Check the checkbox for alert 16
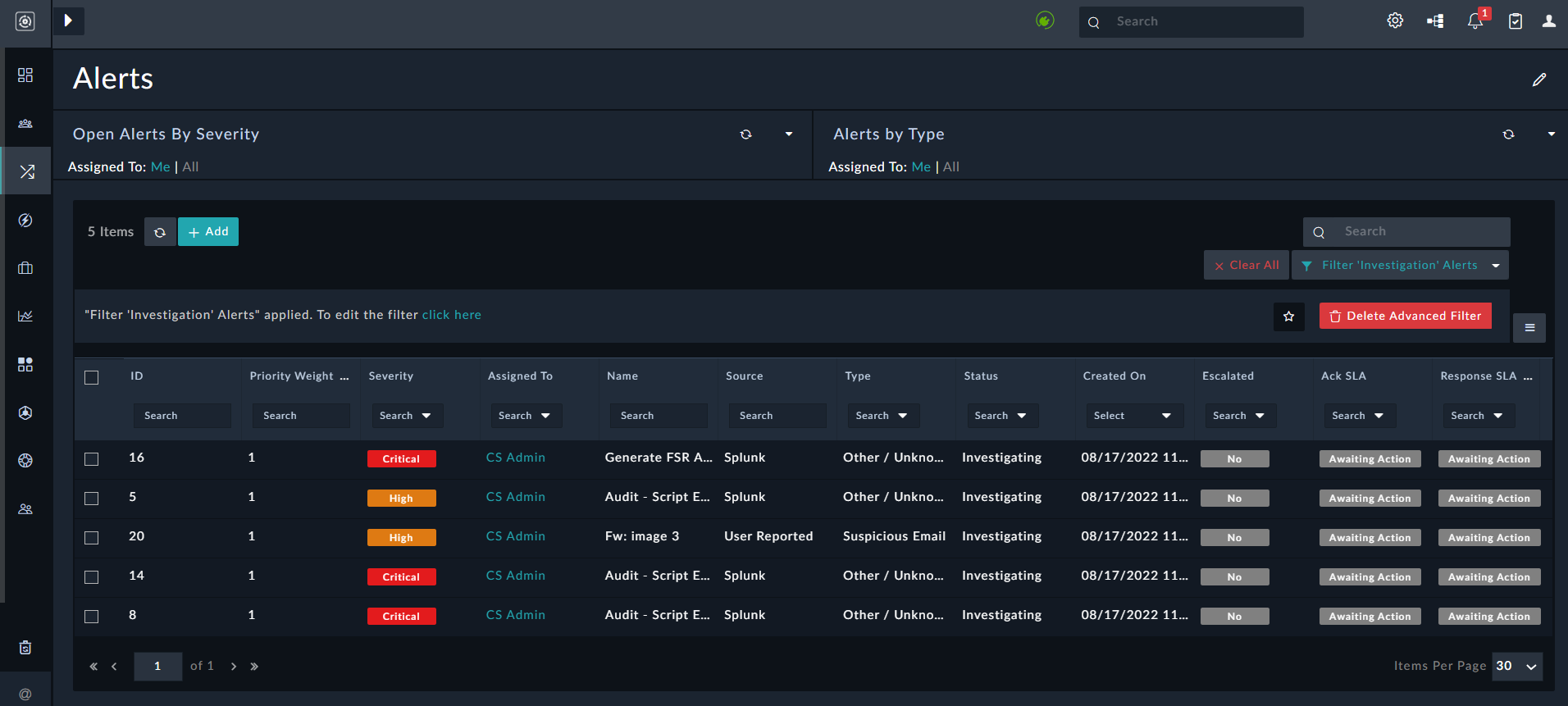The height and width of the screenshot is (706, 1568). tap(92, 459)
